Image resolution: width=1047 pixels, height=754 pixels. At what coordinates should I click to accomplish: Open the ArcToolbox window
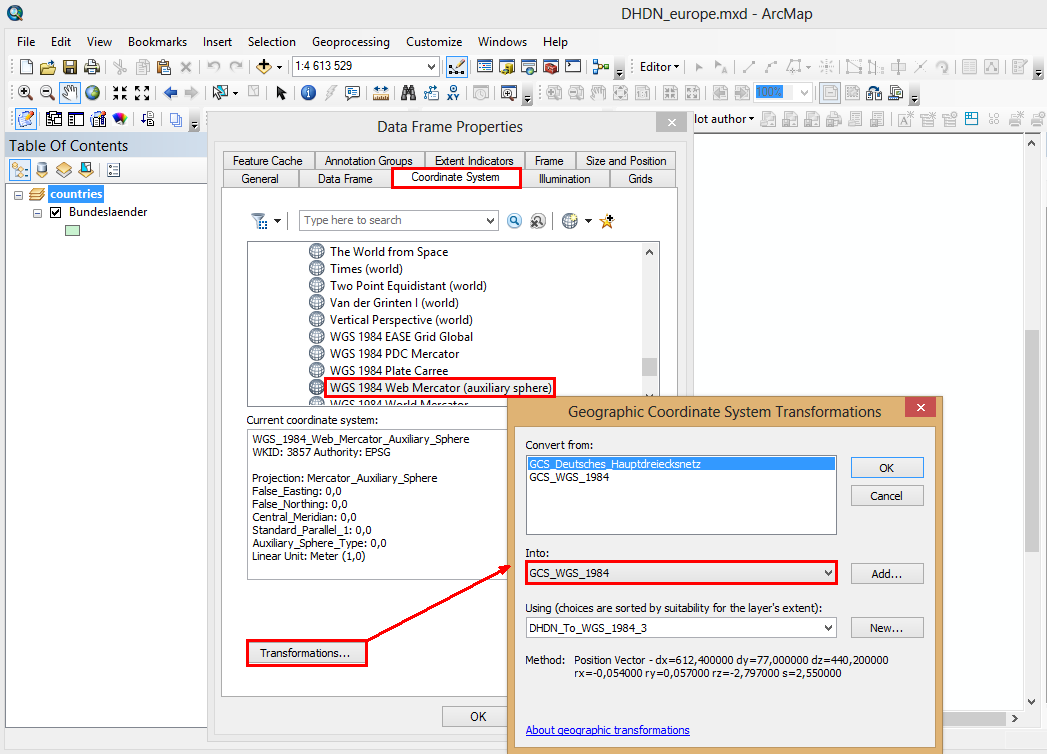tap(550, 66)
